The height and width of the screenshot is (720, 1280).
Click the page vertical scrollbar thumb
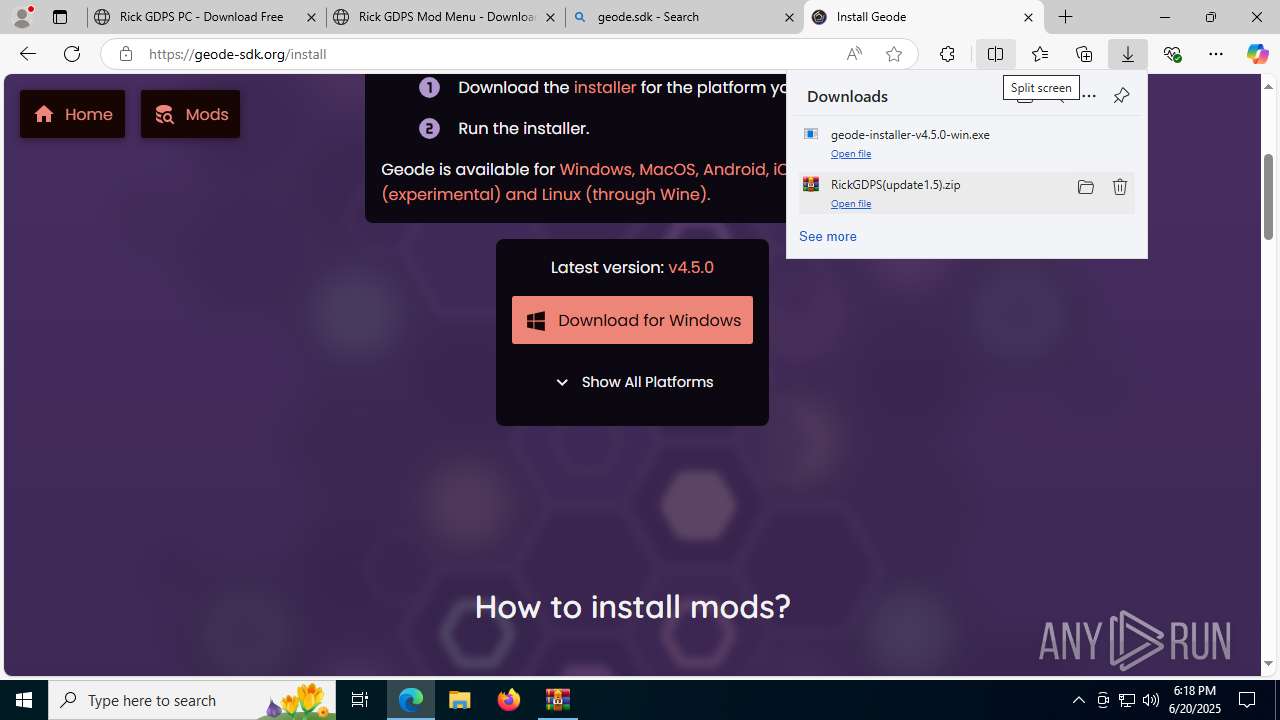click(1268, 196)
